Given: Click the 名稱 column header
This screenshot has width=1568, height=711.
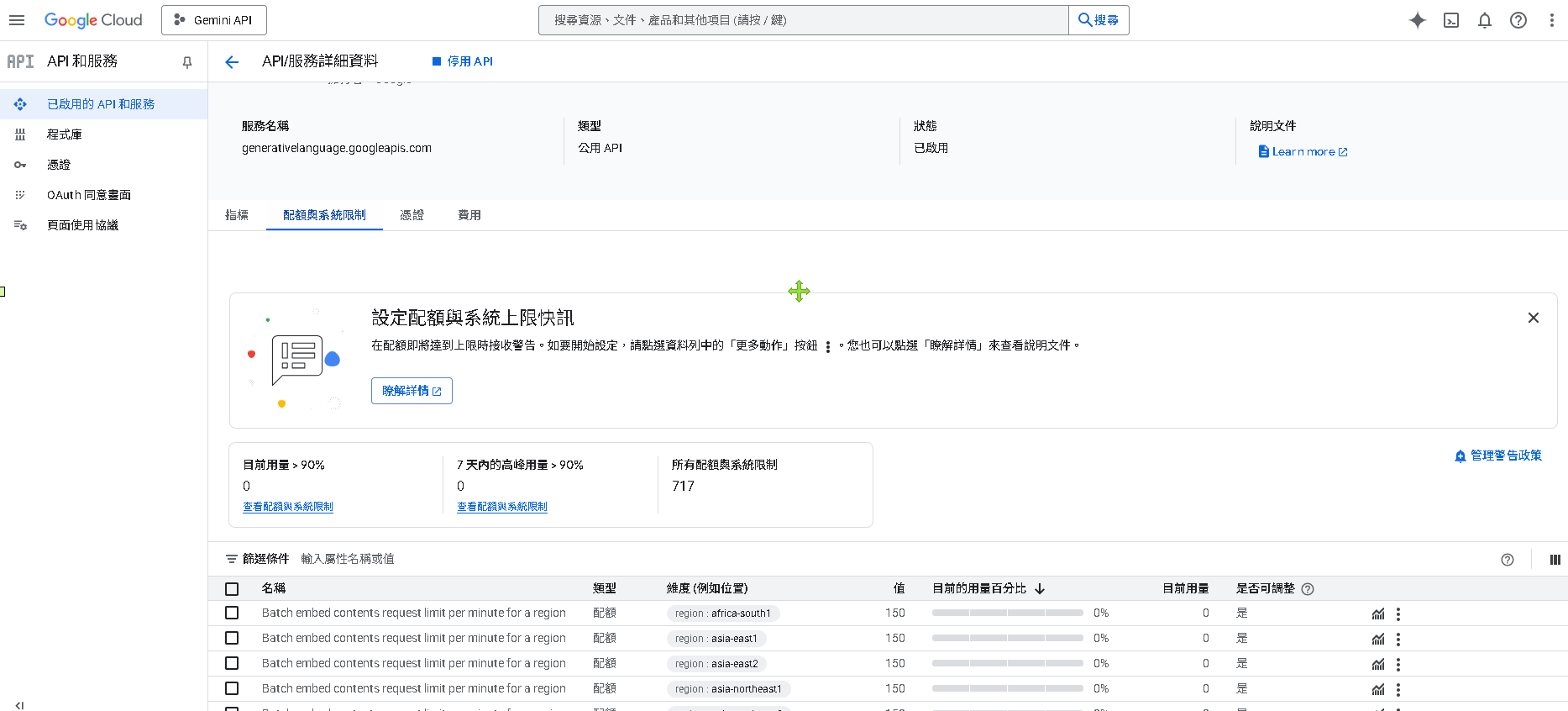Looking at the screenshot, I should pyautogui.click(x=274, y=588).
